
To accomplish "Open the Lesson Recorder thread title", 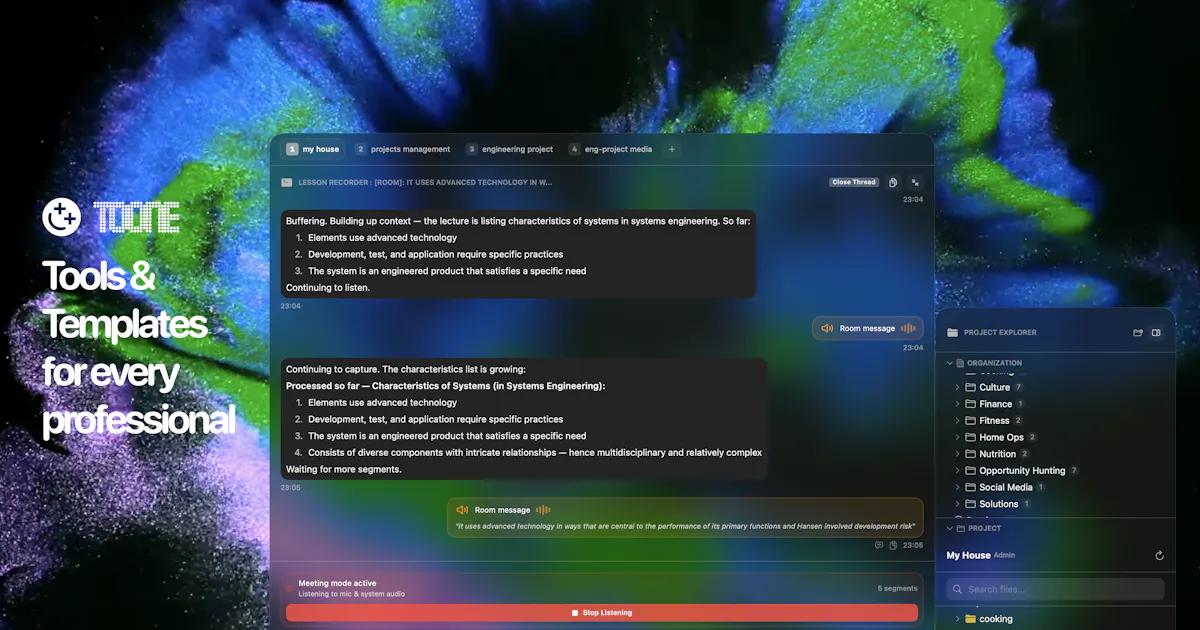I will (425, 182).
